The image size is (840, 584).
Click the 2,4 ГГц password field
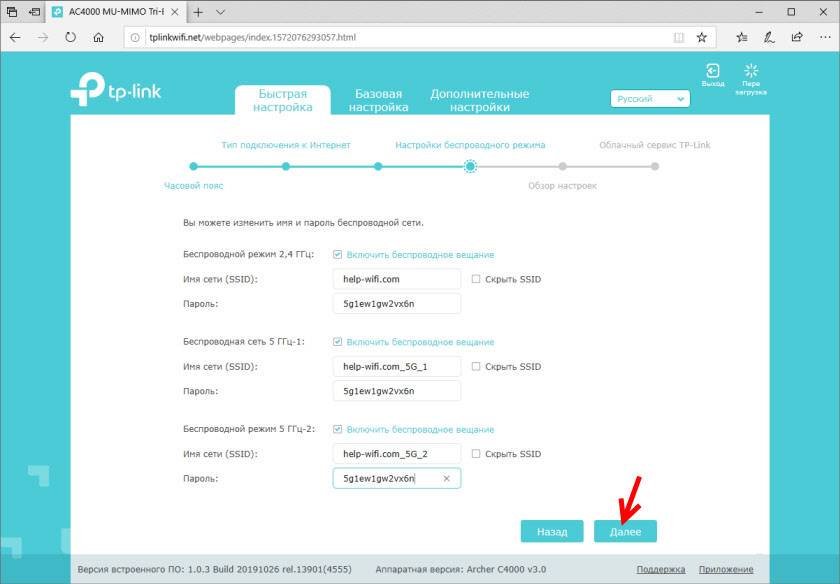point(396,304)
